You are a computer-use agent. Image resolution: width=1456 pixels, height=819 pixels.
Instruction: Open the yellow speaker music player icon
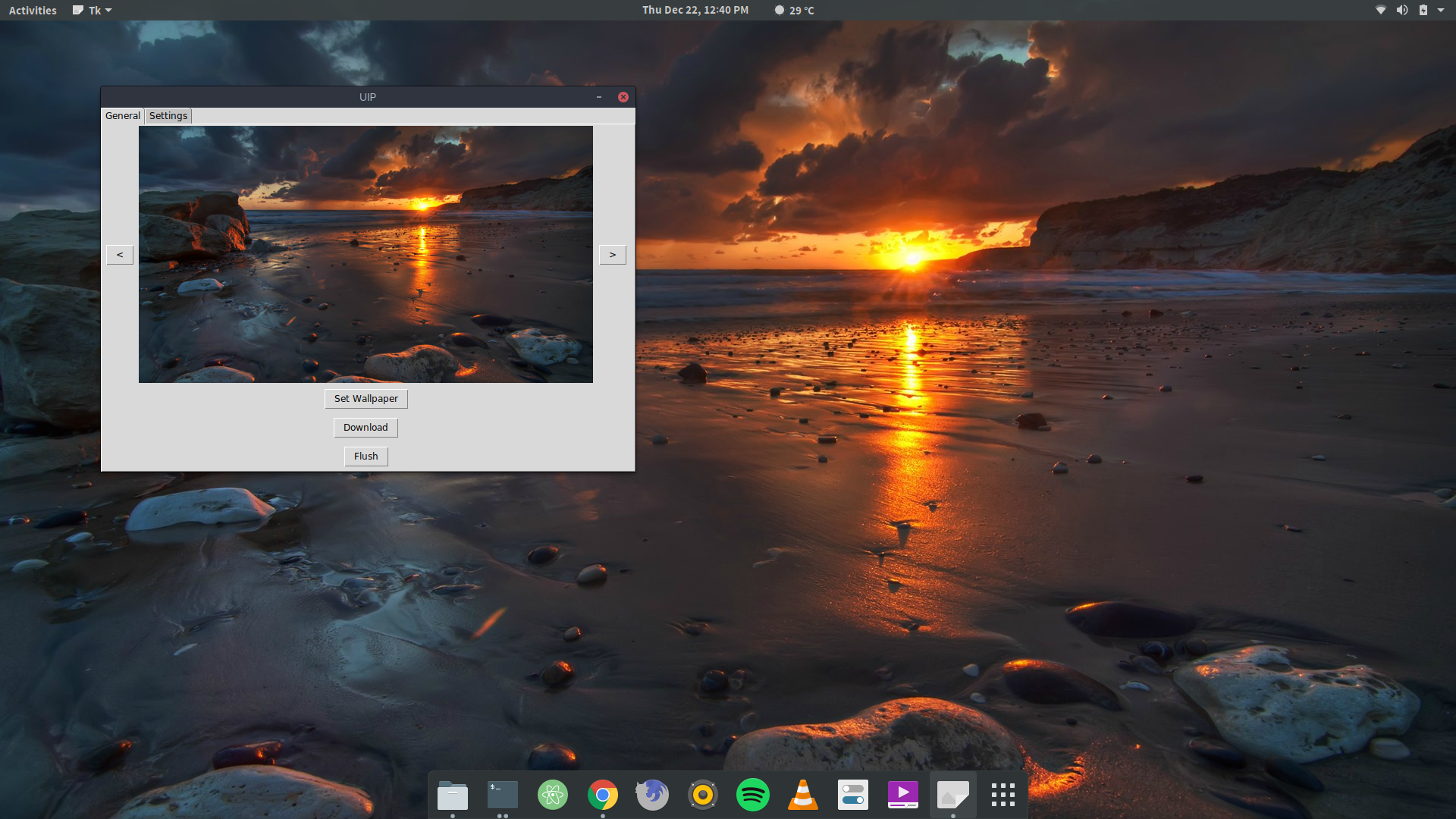[x=702, y=795]
